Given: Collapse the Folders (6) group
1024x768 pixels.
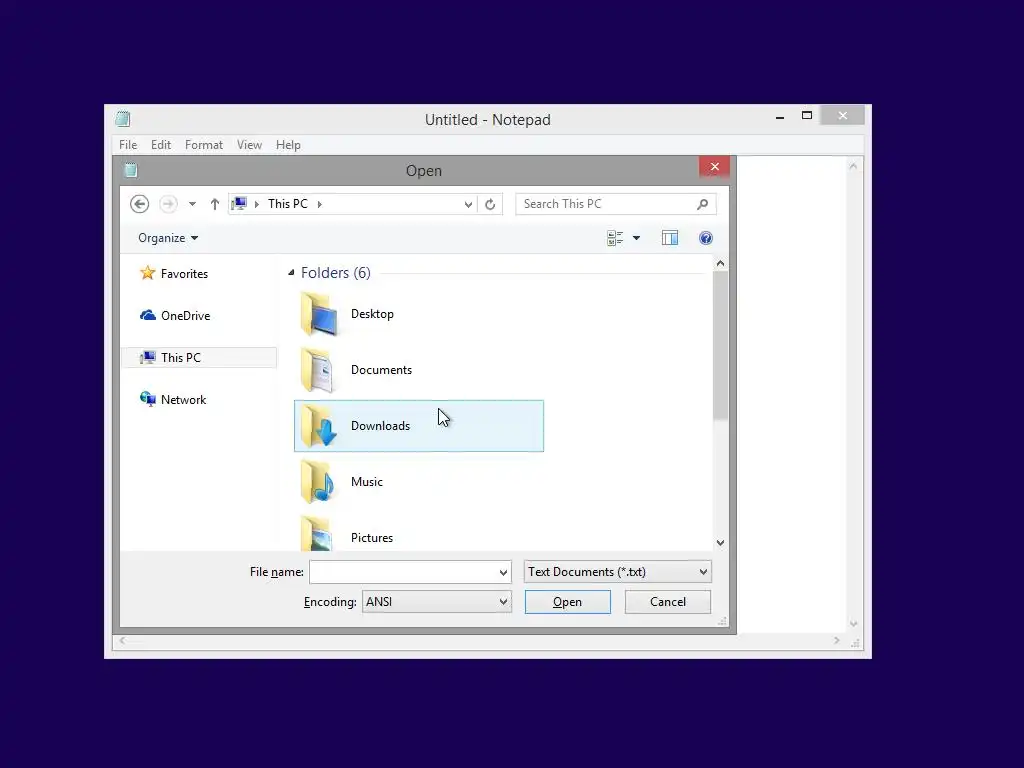Looking at the screenshot, I should point(291,272).
